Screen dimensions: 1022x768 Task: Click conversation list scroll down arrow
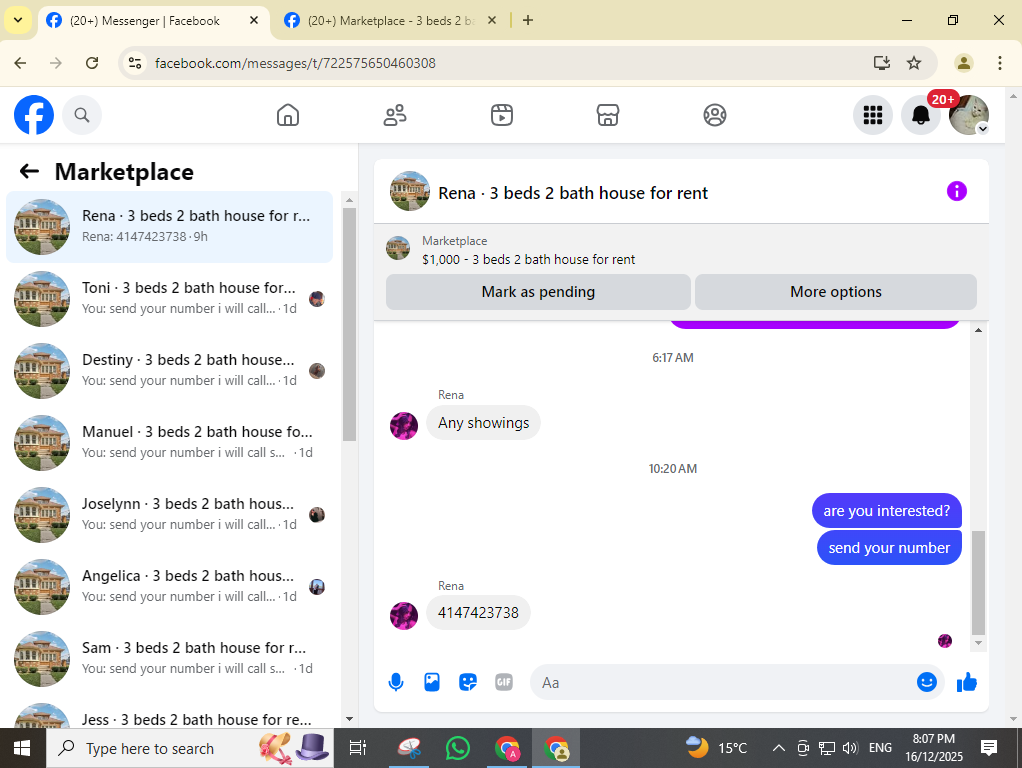(x=349, y=719)
